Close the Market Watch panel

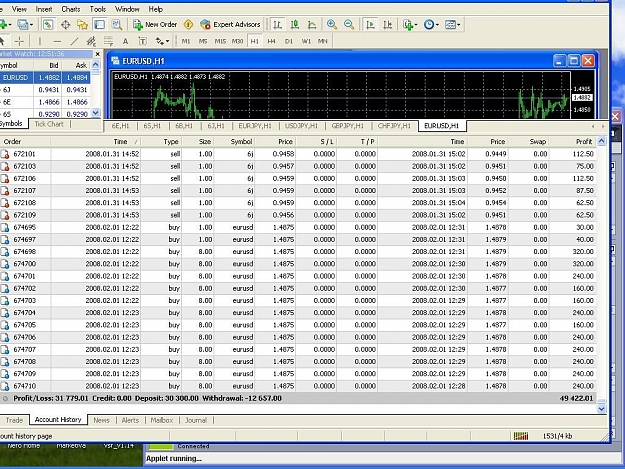[x=98, y=54]
